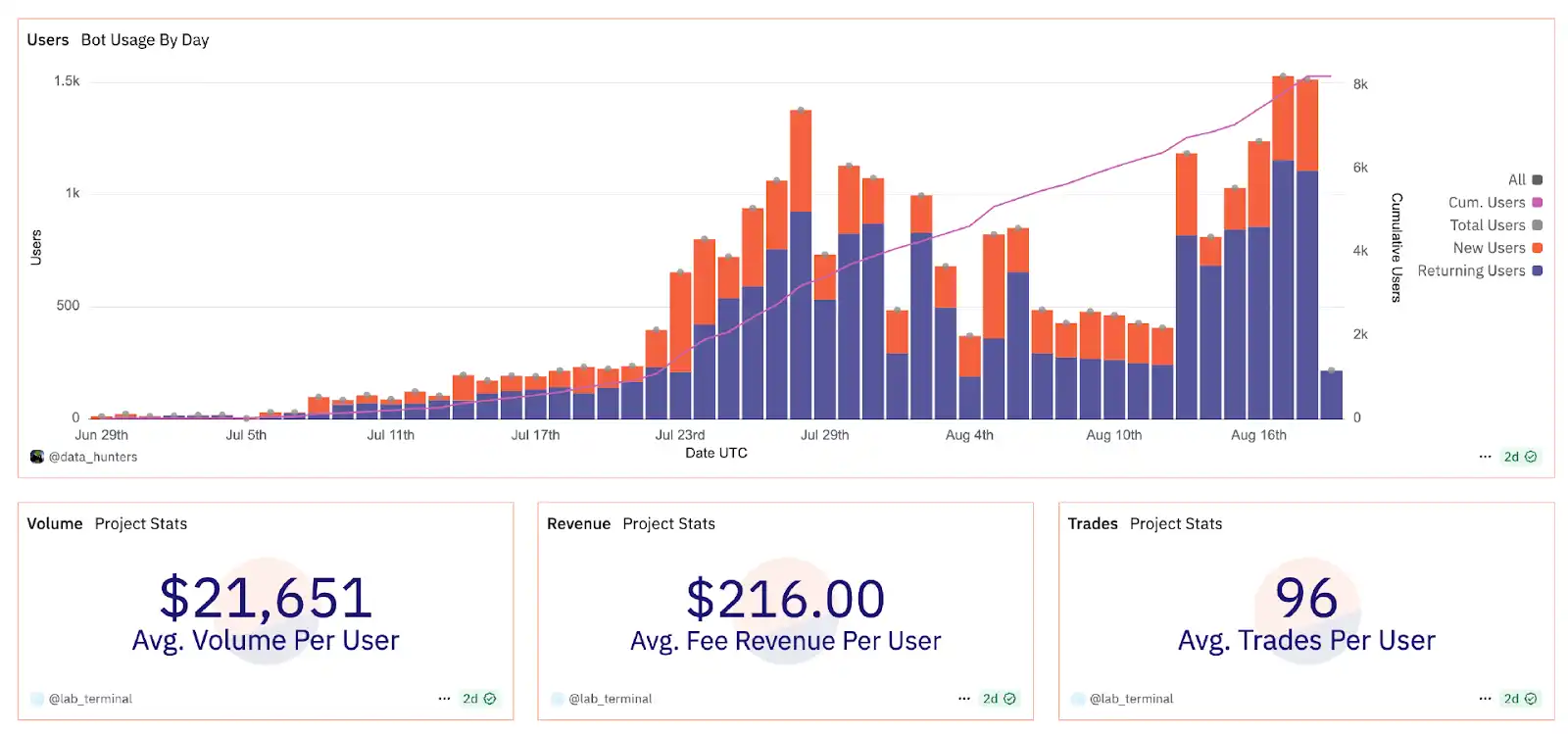Open the three-dot menu on Users chart
Image resolution: width=1568 pixels, height=734 pixels.
tap(1485, 457)
